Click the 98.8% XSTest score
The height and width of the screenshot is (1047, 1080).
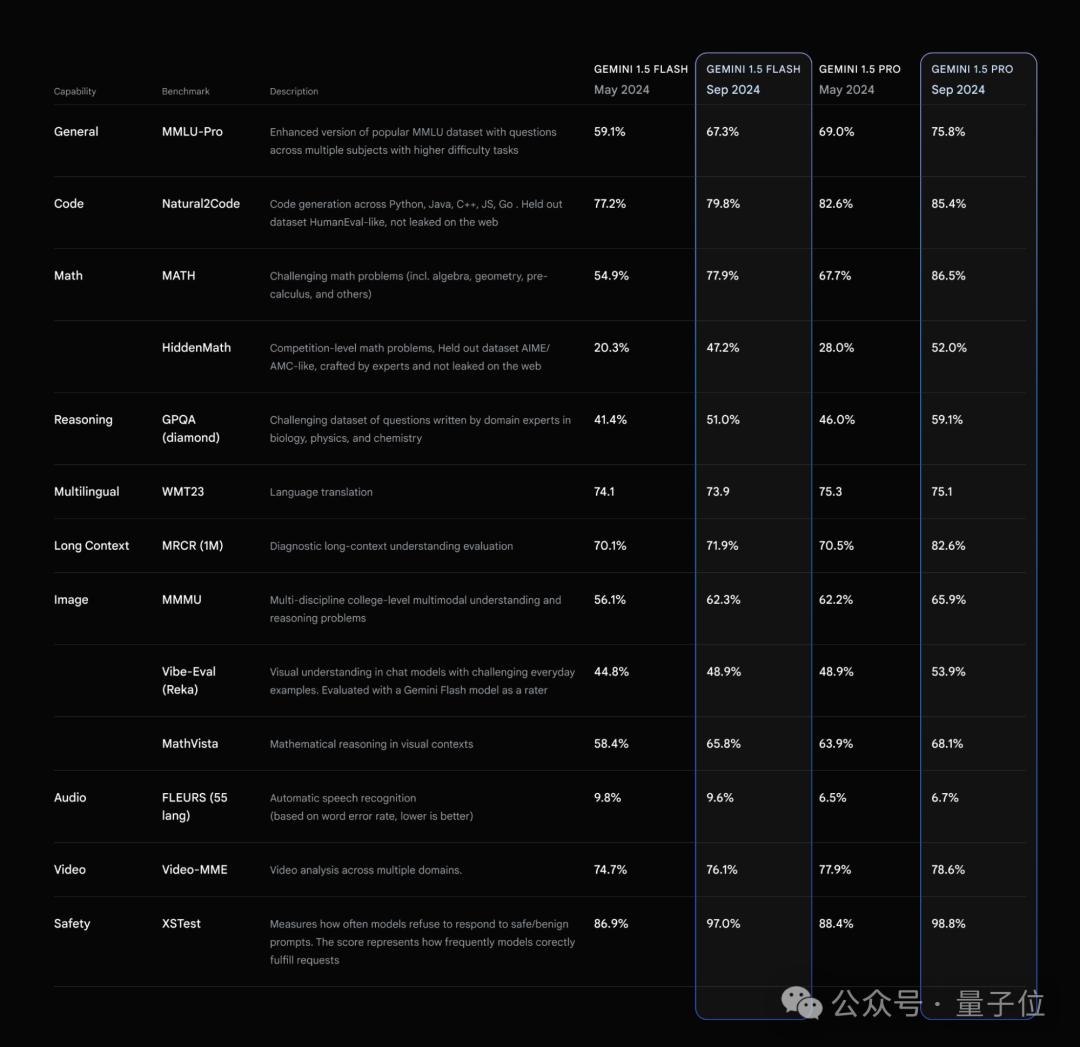tap(948, 924)
